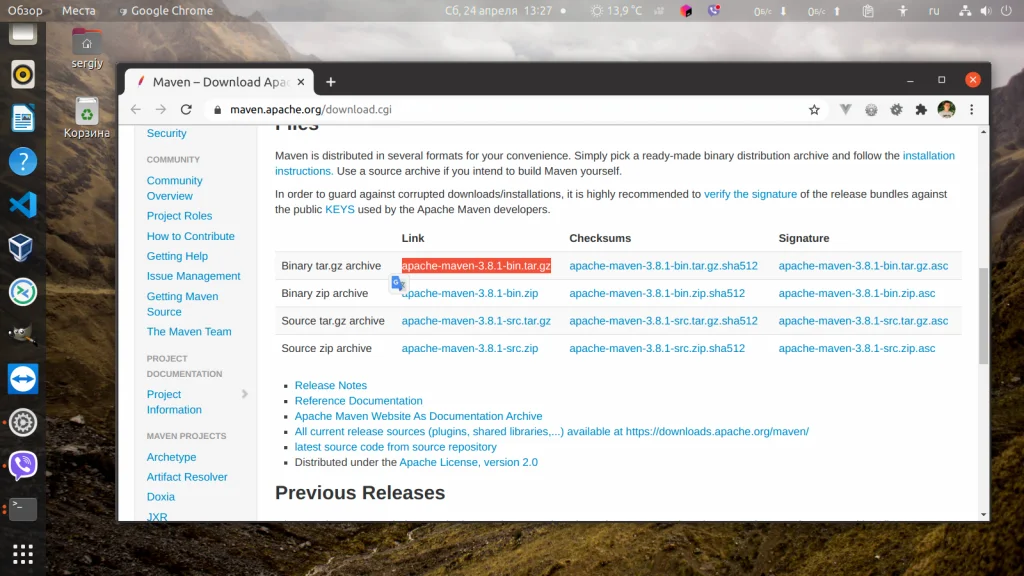Open the clipboard manager in the system tray
The height and width of the screenshot is (576, 1024).
coord(867,11)
